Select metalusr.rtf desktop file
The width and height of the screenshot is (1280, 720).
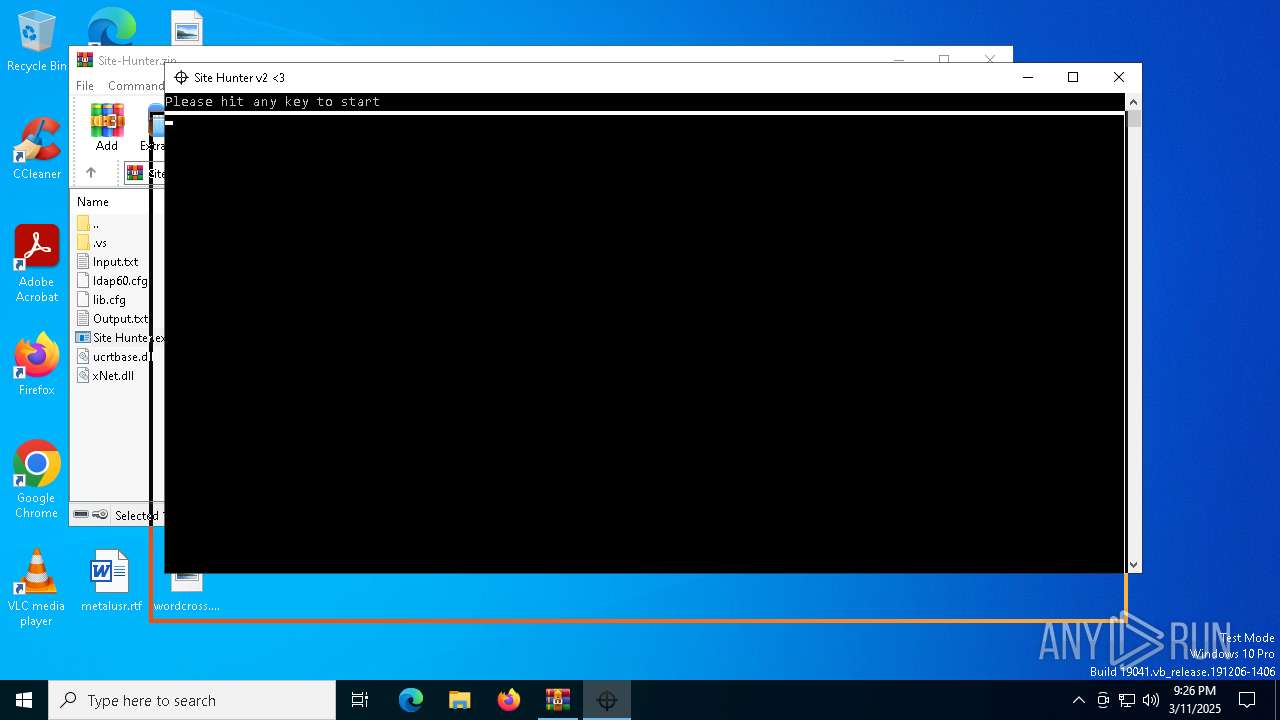tap(111, 580)
